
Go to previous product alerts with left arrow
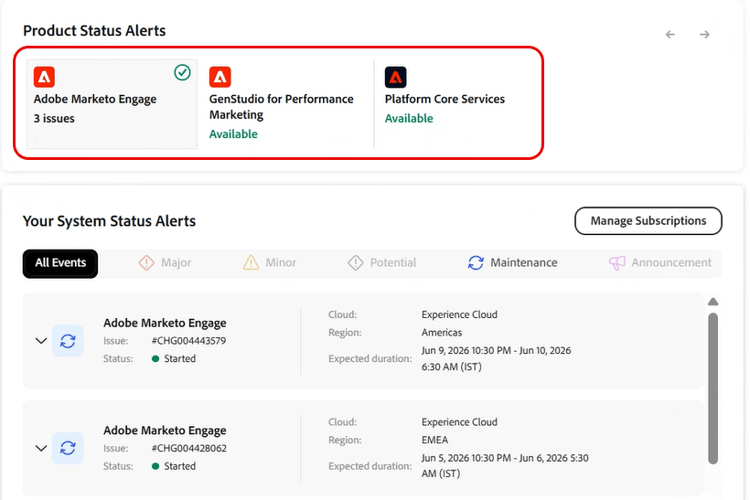click(670, 34)
